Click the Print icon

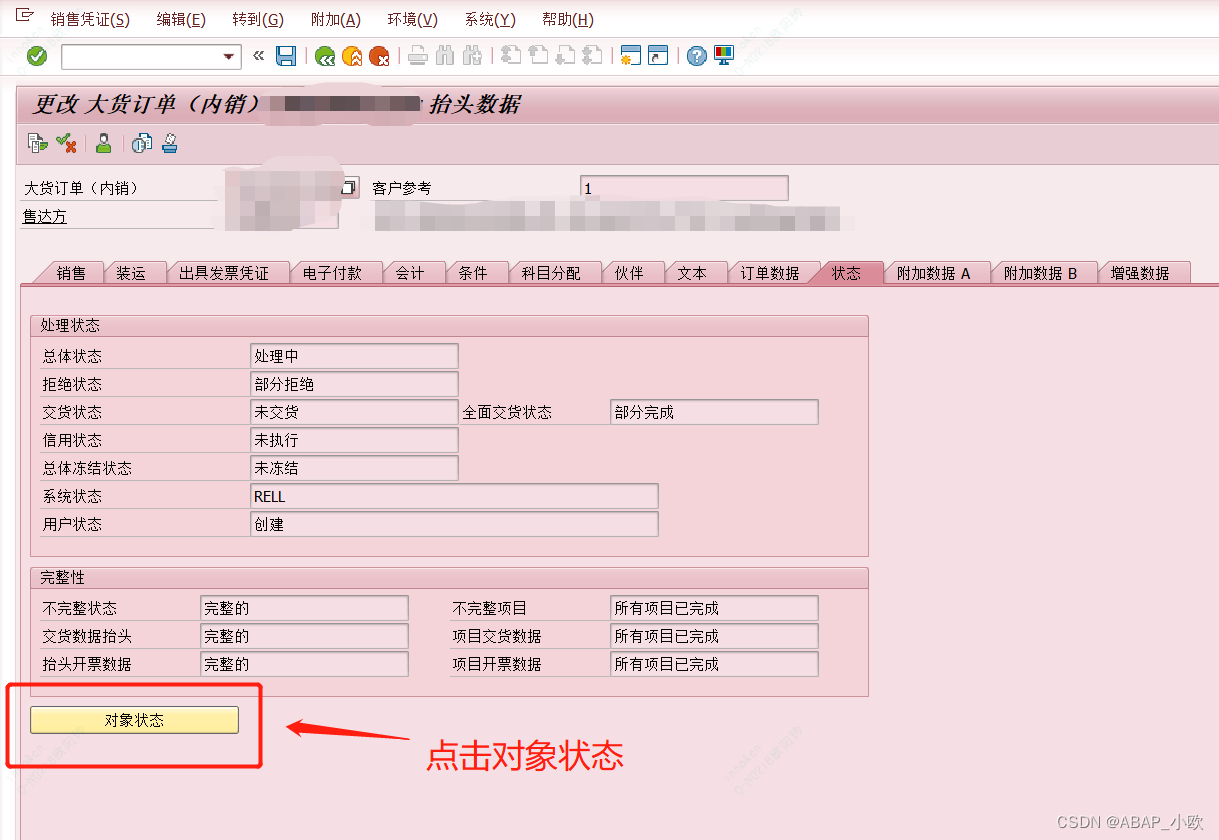[x=419, y=56]
